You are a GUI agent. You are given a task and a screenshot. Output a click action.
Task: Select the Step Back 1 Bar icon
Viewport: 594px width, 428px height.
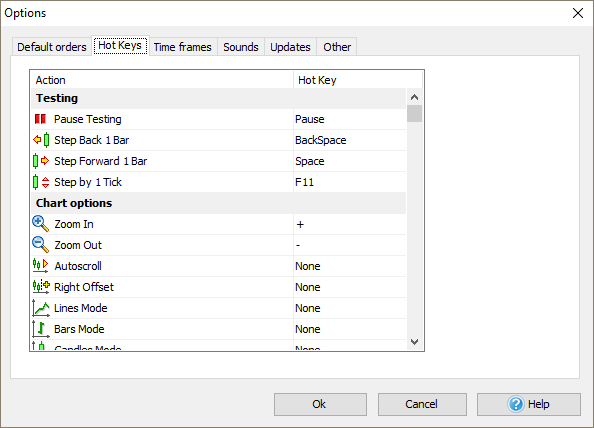point(41,140)
